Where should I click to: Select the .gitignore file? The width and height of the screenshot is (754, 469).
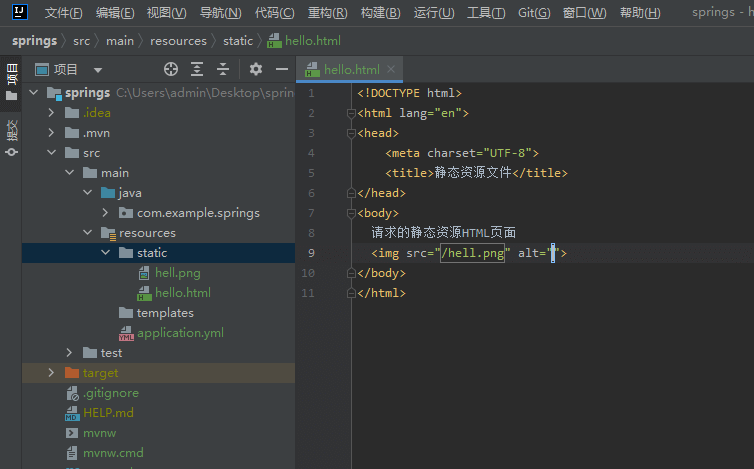(111, 393)
